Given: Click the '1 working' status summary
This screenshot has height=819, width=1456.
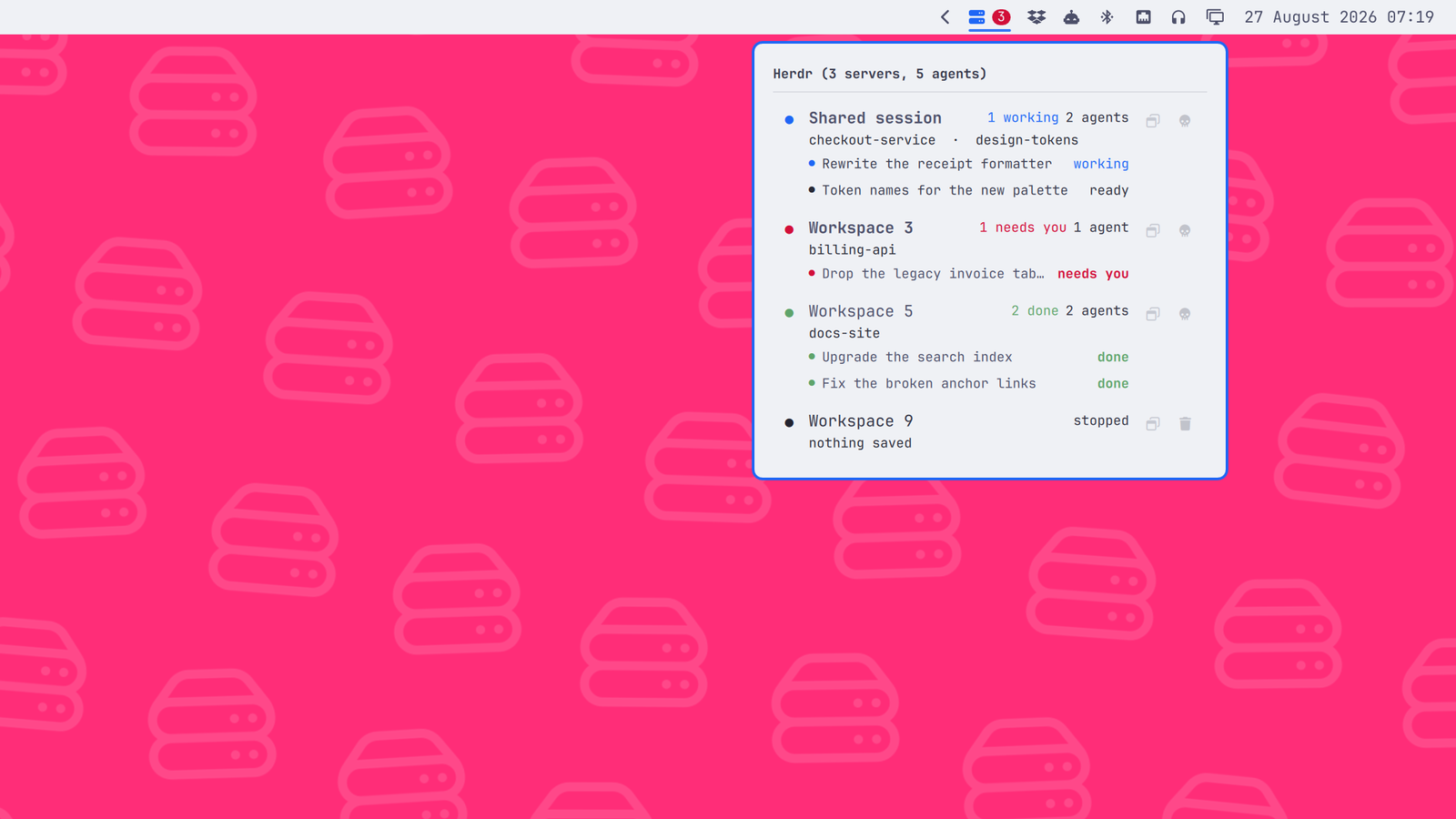Looking at the screenshot, I should point(1023,118).
